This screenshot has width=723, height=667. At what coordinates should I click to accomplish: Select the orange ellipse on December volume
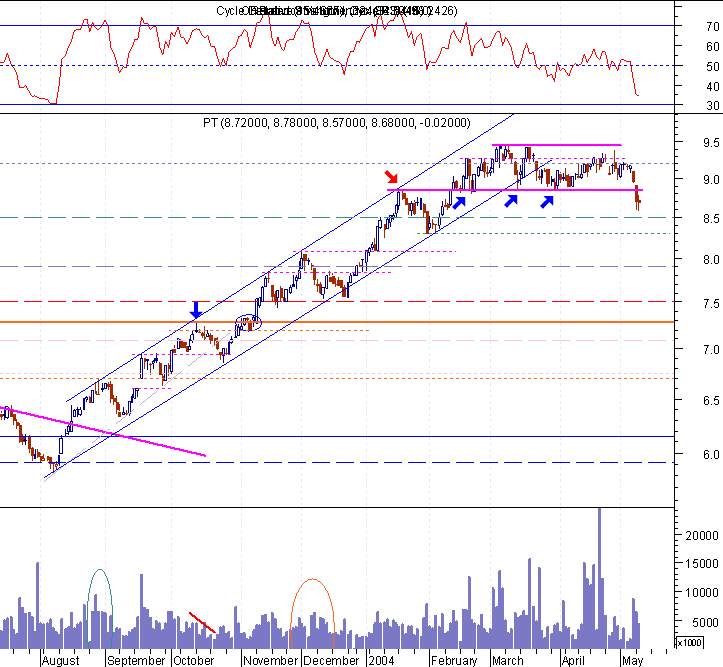click(x=312, y=613)
